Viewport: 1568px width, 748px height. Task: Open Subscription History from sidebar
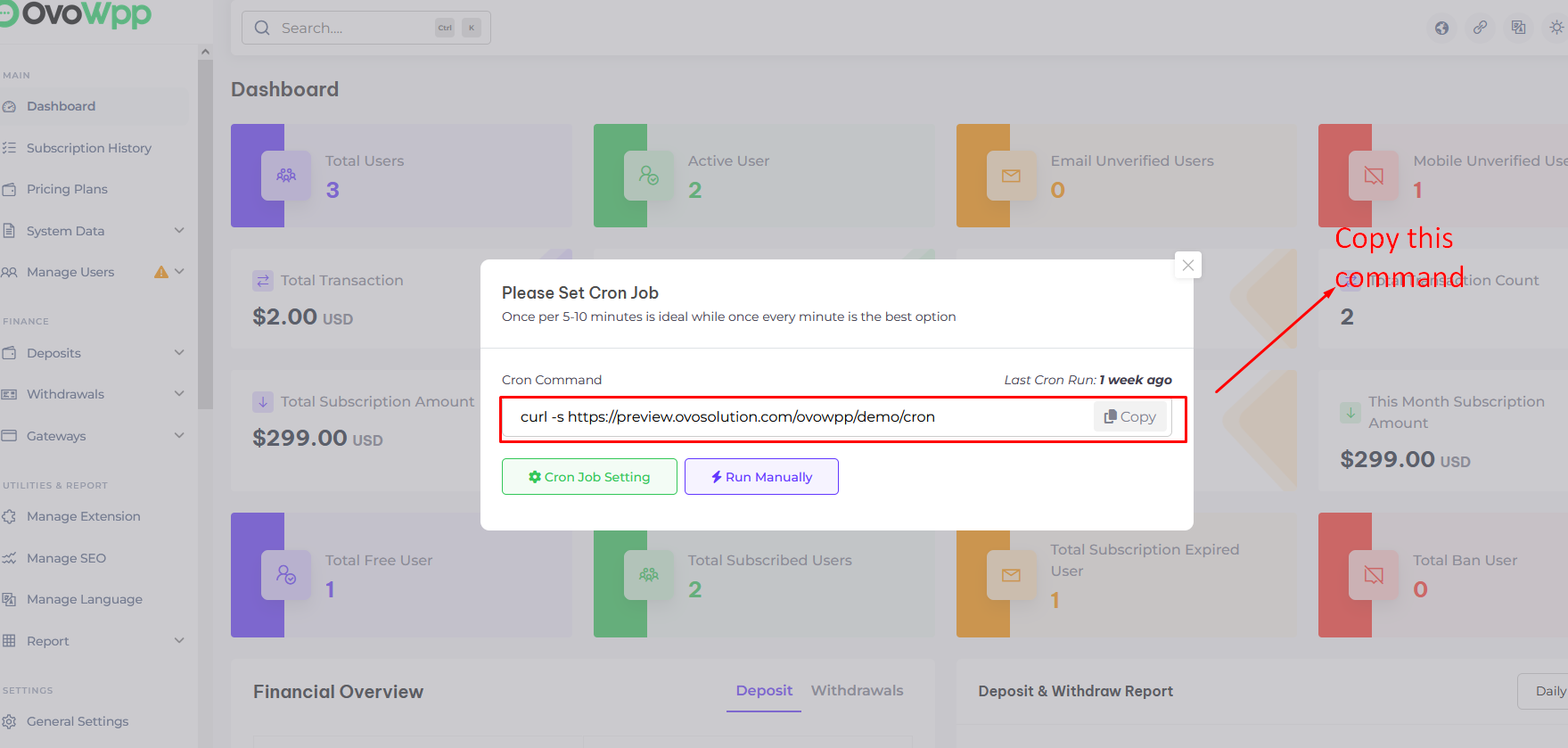(x=88, y=148)
